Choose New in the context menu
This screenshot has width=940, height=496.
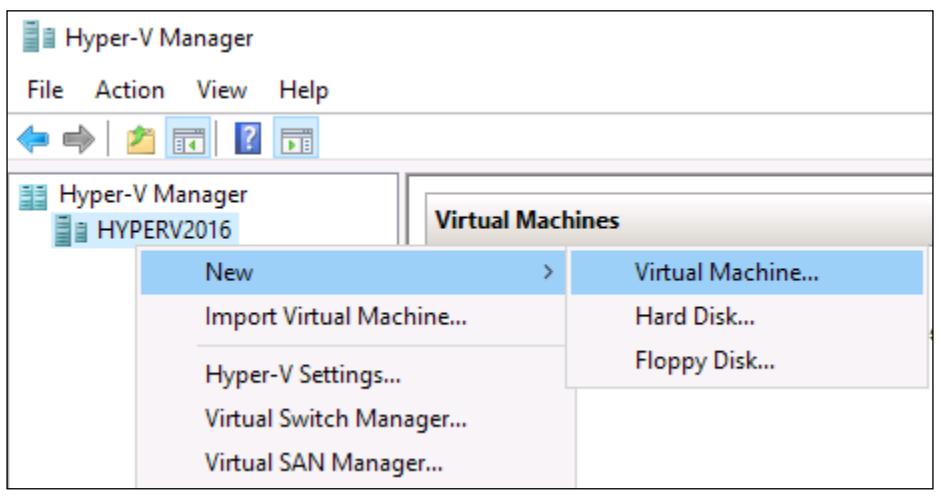(x=353, y=272)
